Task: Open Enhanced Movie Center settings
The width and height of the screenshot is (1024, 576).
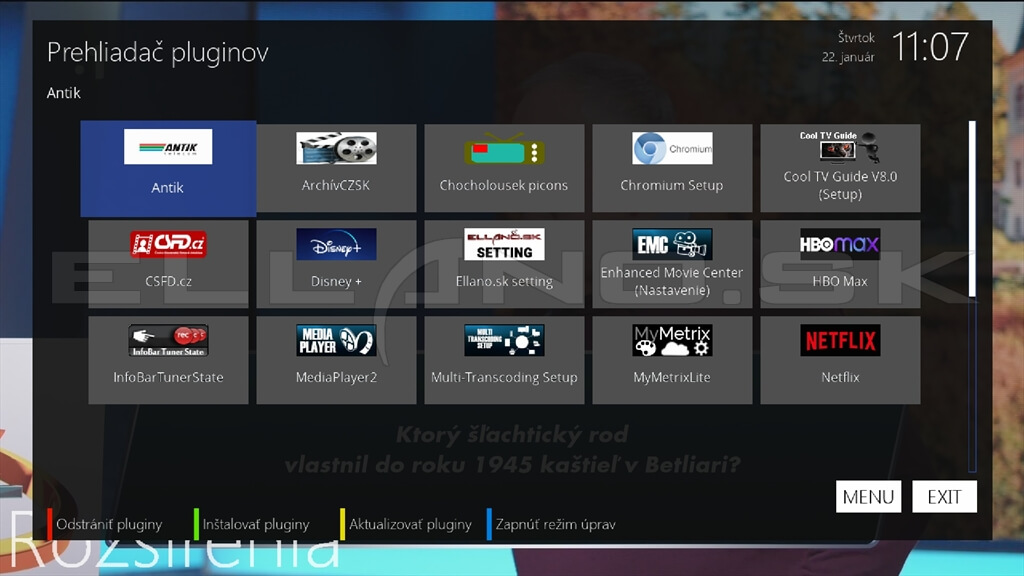Action: pyautogui.click(x=672, y=264)
